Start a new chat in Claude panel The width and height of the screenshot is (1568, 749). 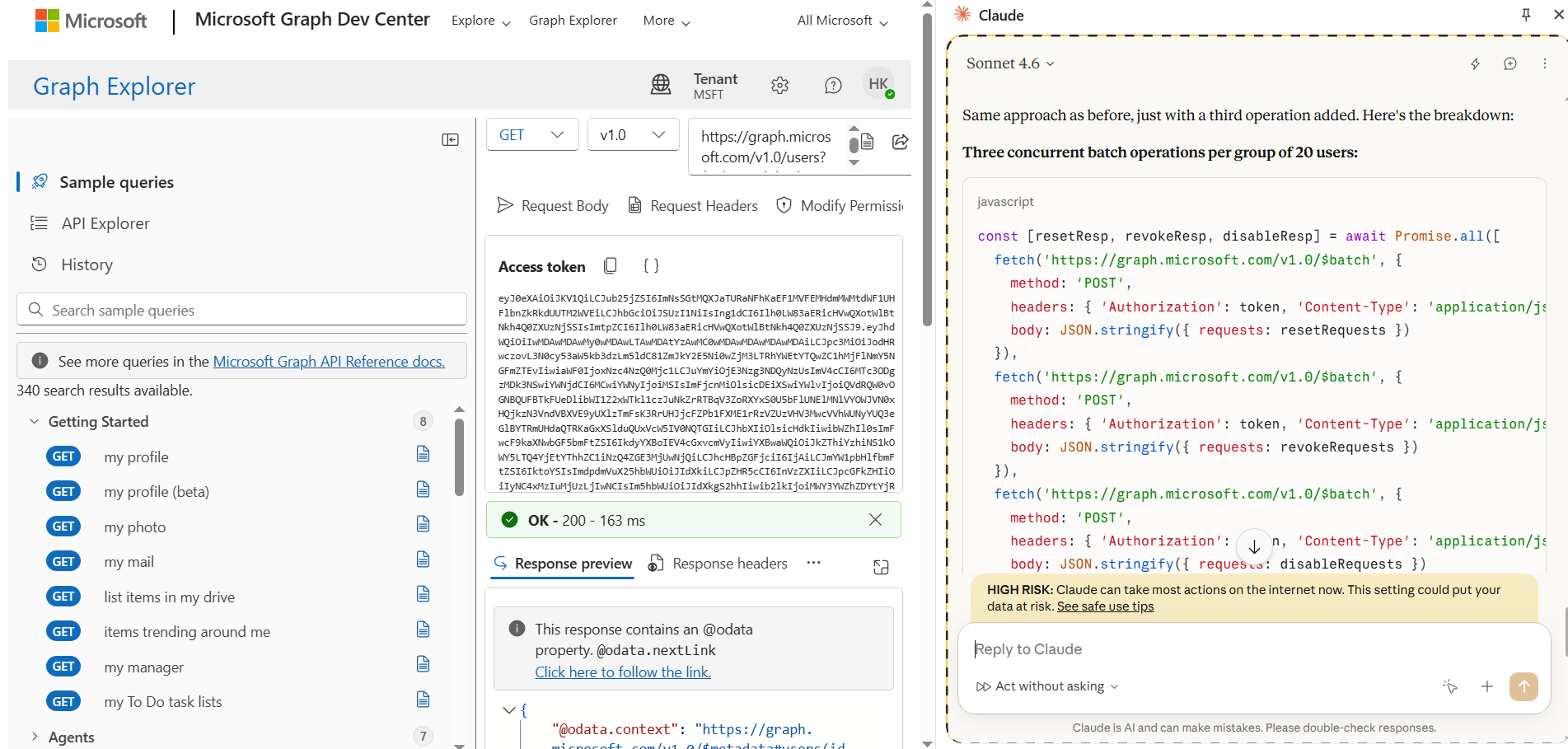click(1509, 63)
